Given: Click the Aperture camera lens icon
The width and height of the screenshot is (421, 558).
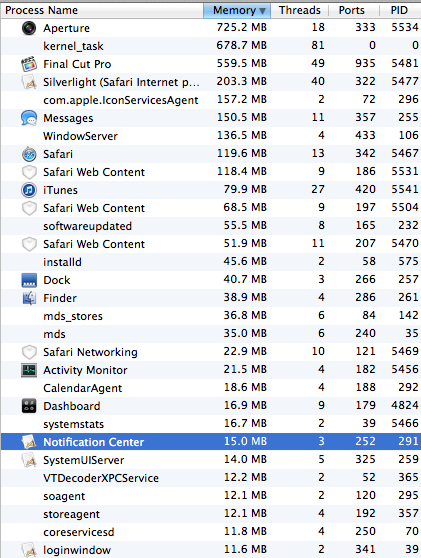Looking at the screenshot, I should coord(29,28).
